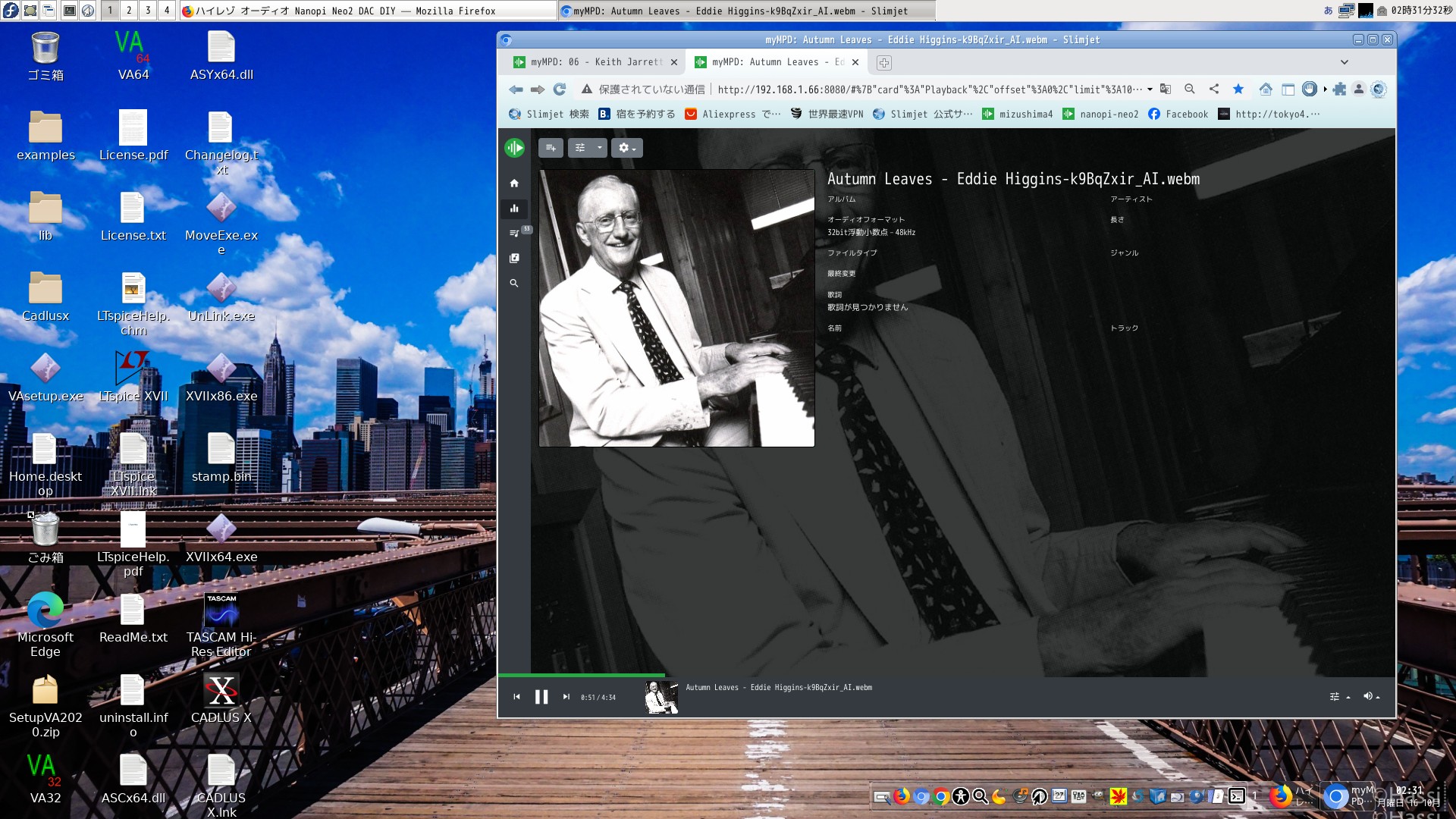Go to the previous track
1456x819 pixels.
pyautogui.click(x=516, y=697)
